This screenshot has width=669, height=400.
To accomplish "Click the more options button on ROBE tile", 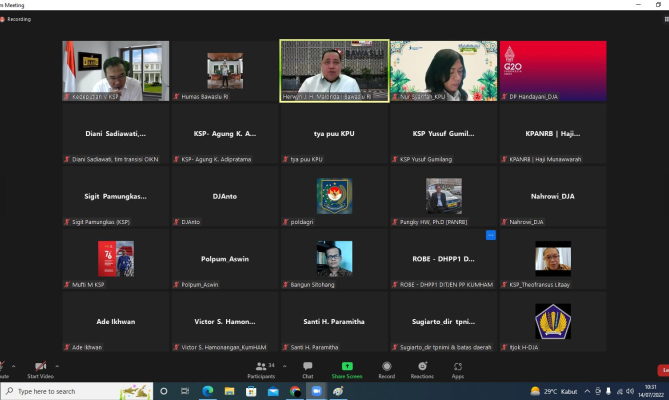I will [x=491, y=235].
